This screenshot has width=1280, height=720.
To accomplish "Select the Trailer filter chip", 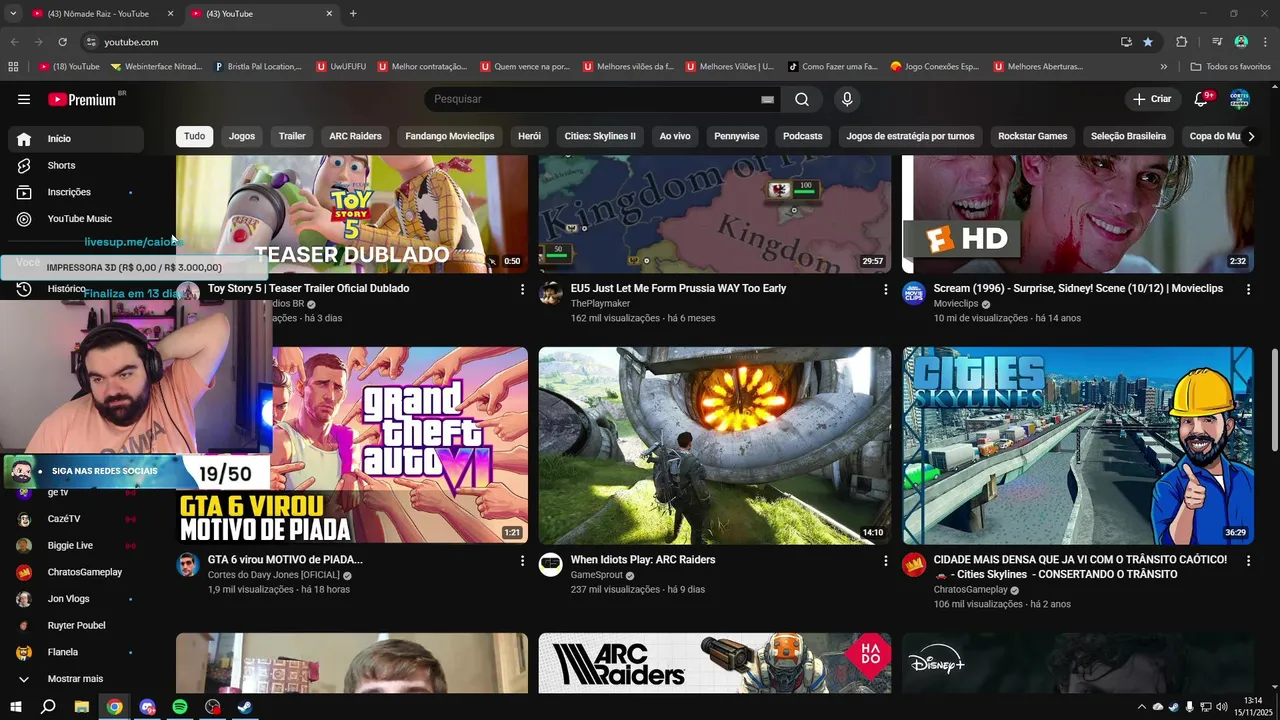I will coord(292,136).
